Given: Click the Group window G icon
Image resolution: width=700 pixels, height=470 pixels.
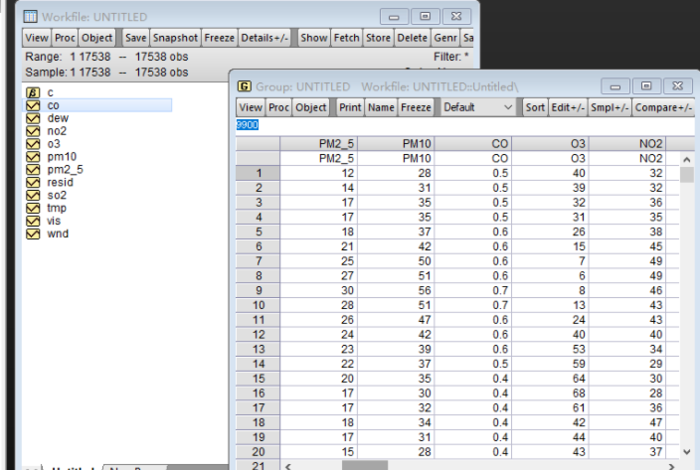Looking at the screenshot, I should (244, 87).
